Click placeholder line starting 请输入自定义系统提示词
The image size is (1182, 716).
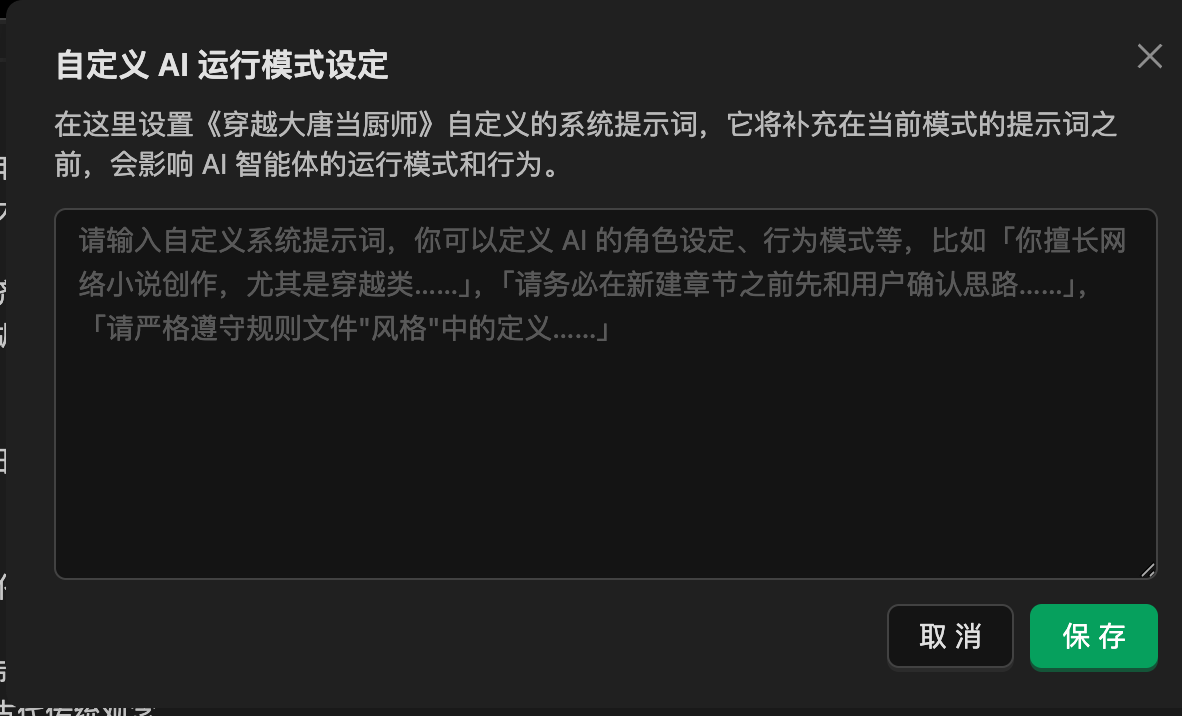pyautogui.click(x=602, y=241)
